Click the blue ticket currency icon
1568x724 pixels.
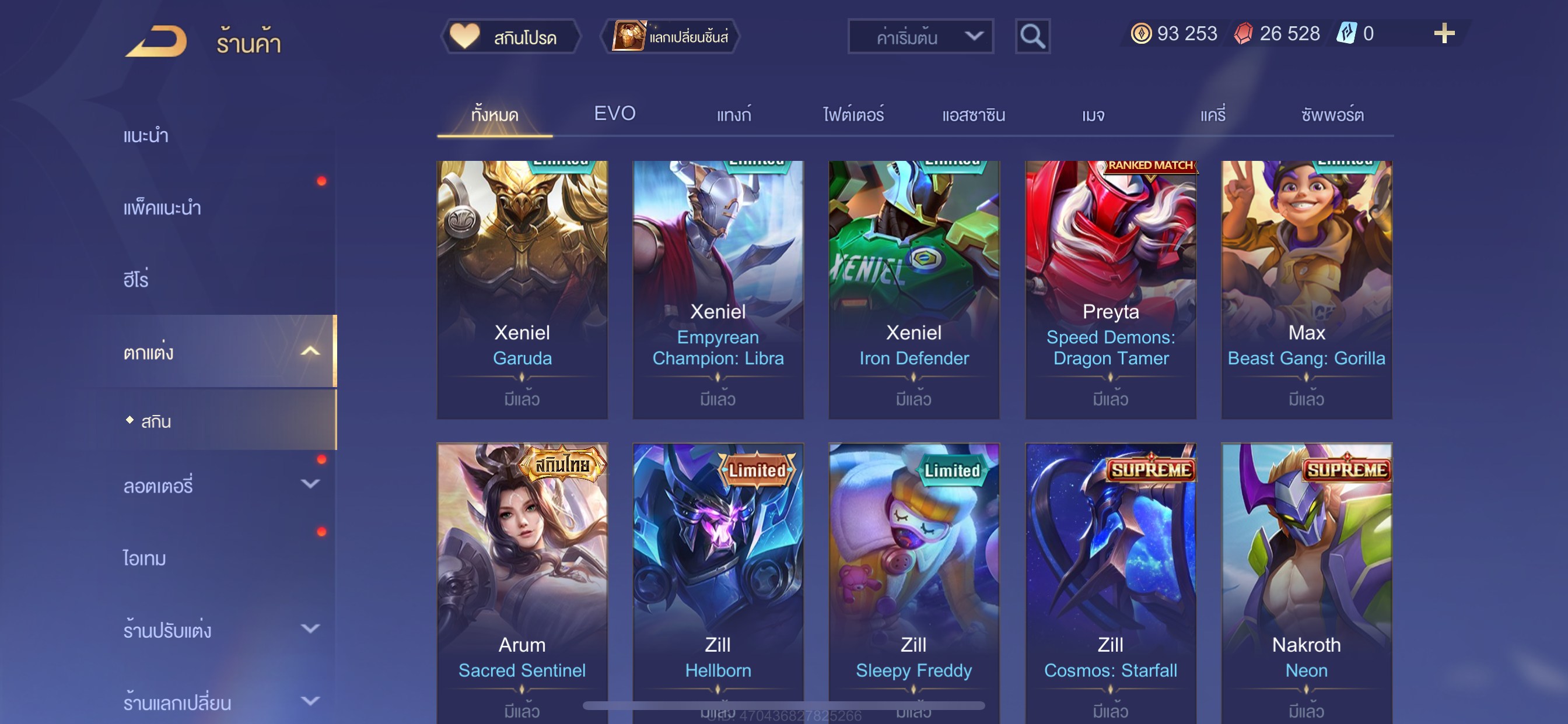[1346, 33]
